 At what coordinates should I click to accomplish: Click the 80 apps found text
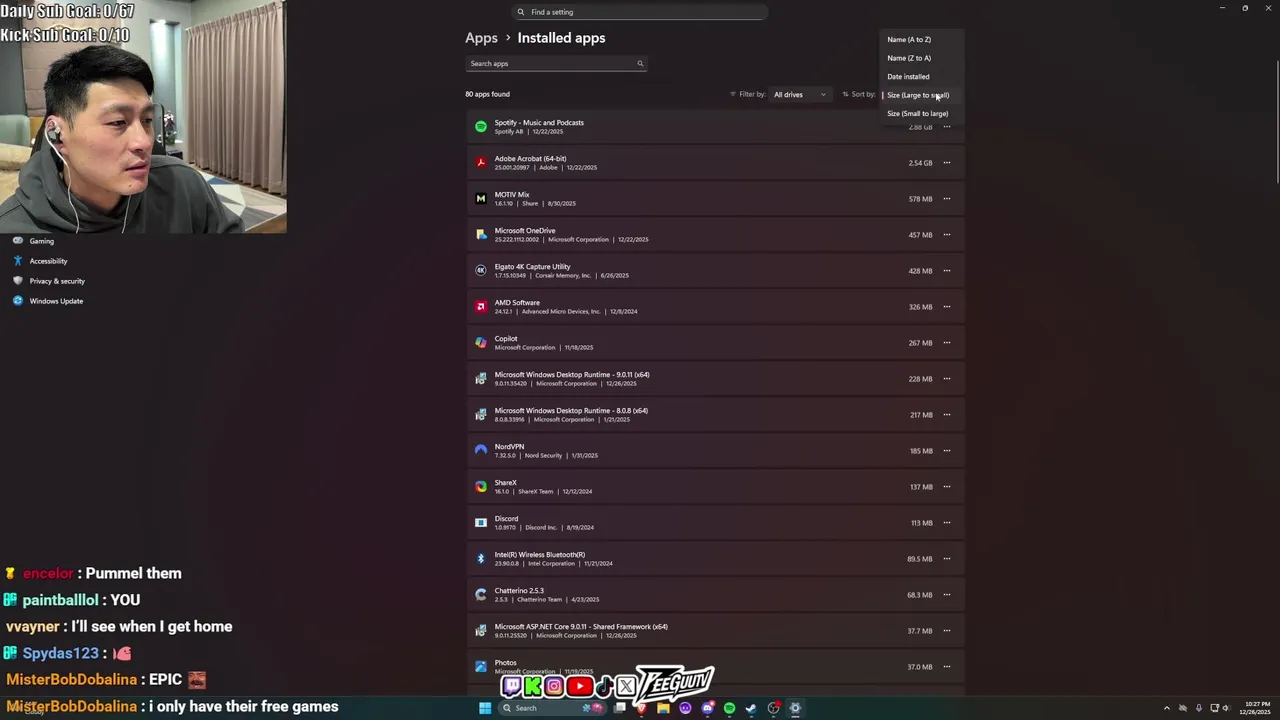[487, 94]
